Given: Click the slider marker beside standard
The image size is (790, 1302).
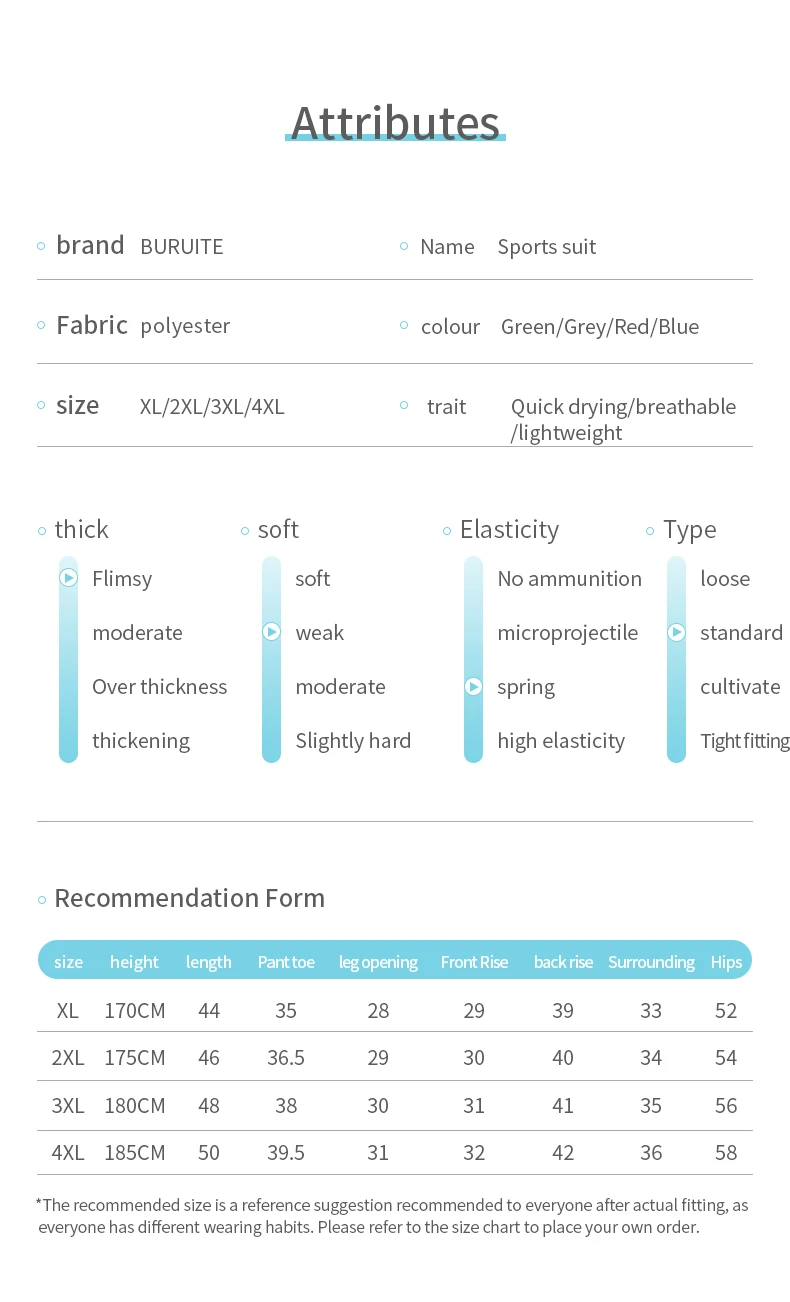Looking at the screenshot, I should (677, 632).
